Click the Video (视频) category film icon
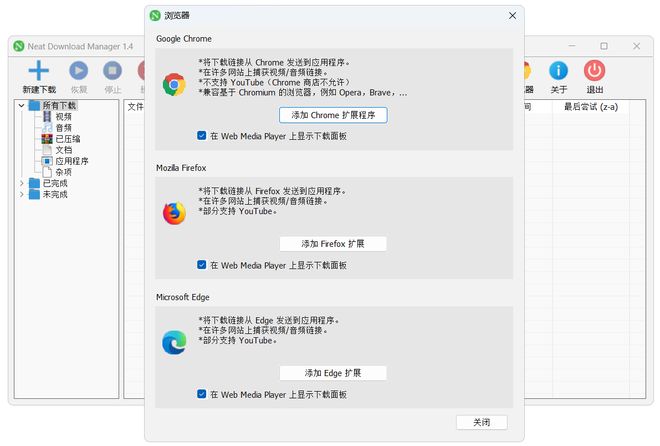The height and width of the screenshot is (446, 660). click(x=47, y=117)
